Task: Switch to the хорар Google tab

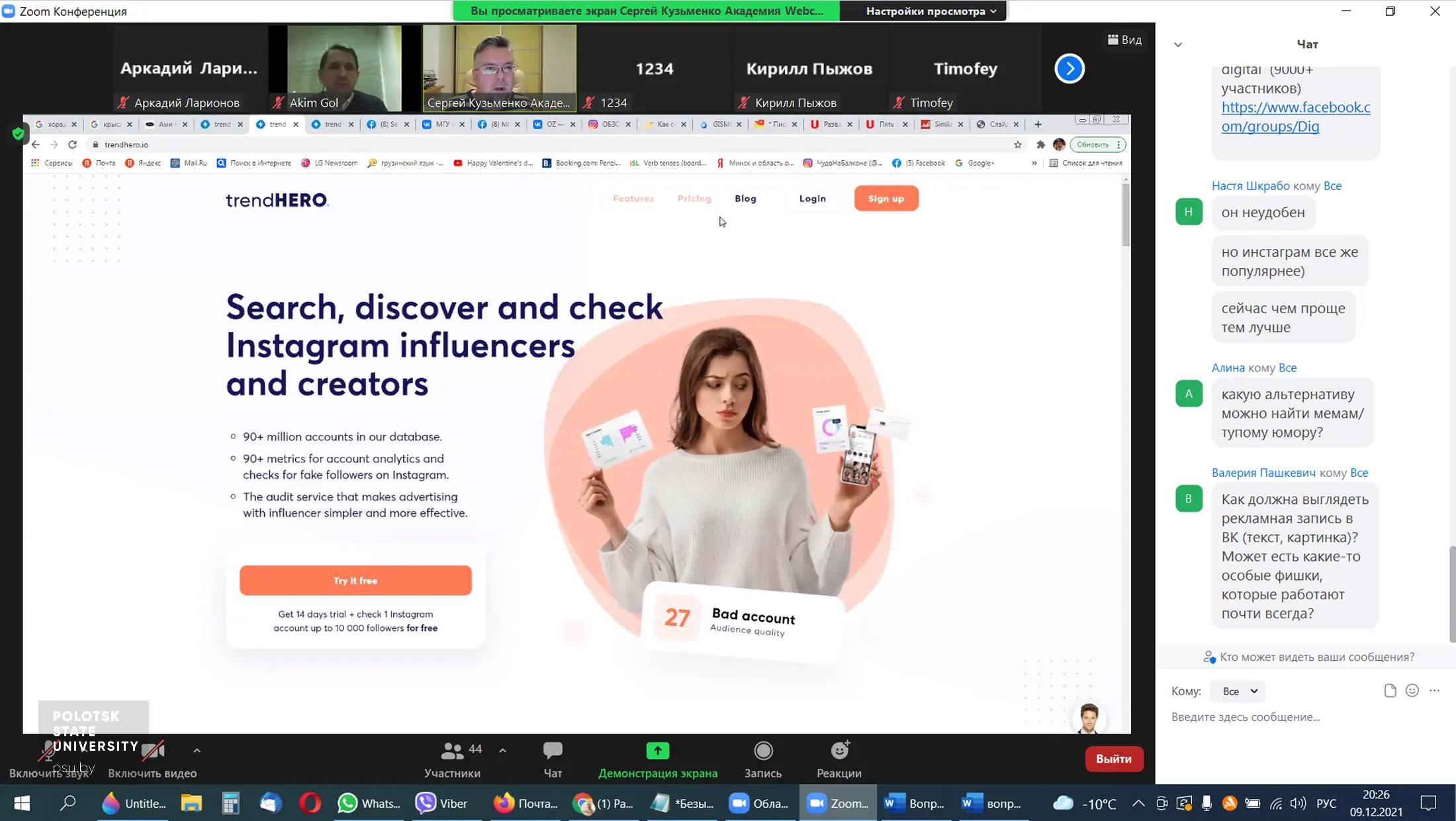Action: tap(56, 124)
